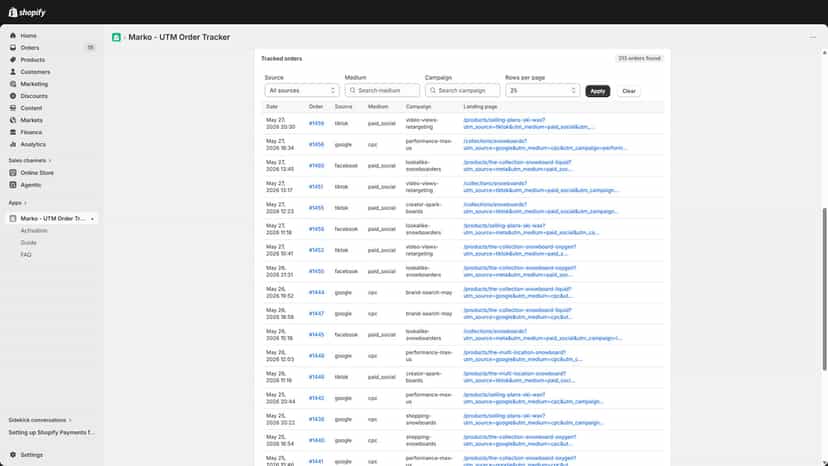Open Customers via its person icon

tap(13, 72)
